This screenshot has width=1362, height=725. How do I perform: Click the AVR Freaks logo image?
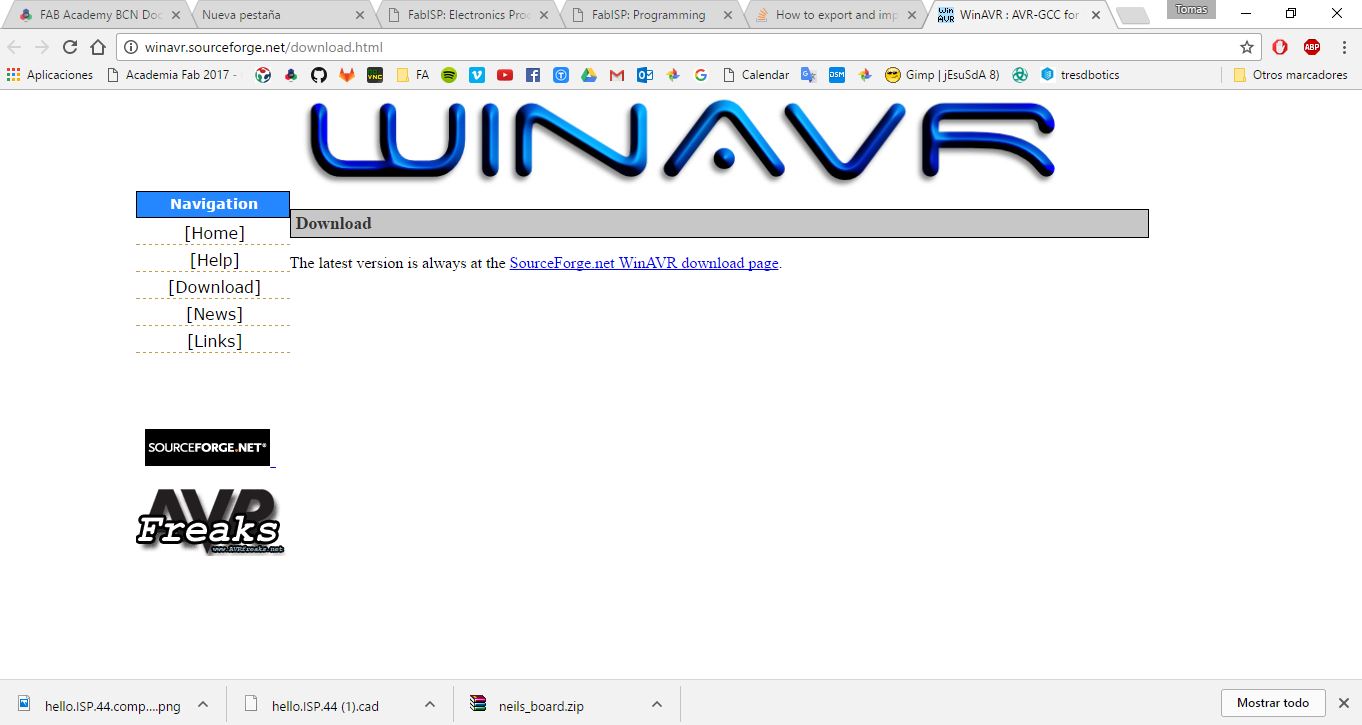(210, 521)
